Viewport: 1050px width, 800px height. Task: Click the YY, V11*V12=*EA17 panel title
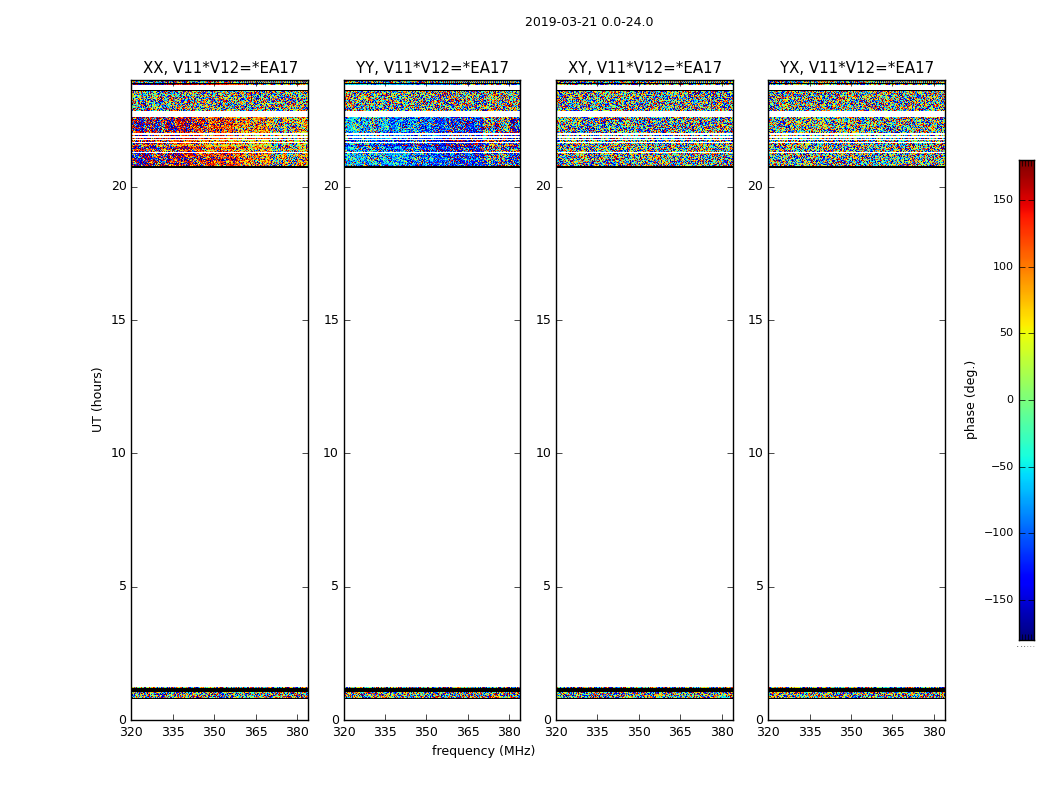(x=432, y=68)
